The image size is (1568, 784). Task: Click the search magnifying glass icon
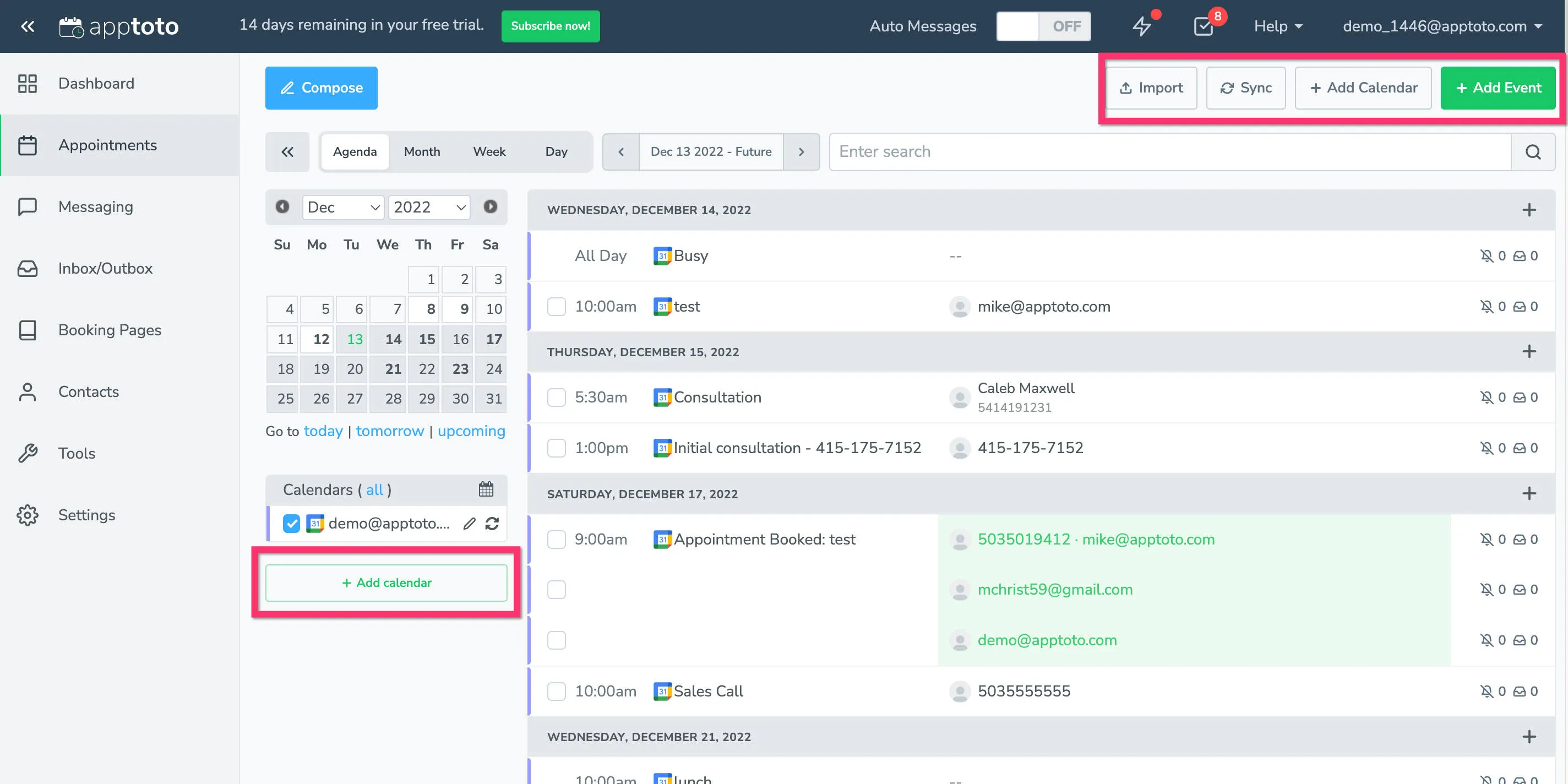pyautogui.click(x=1533, y=151)
